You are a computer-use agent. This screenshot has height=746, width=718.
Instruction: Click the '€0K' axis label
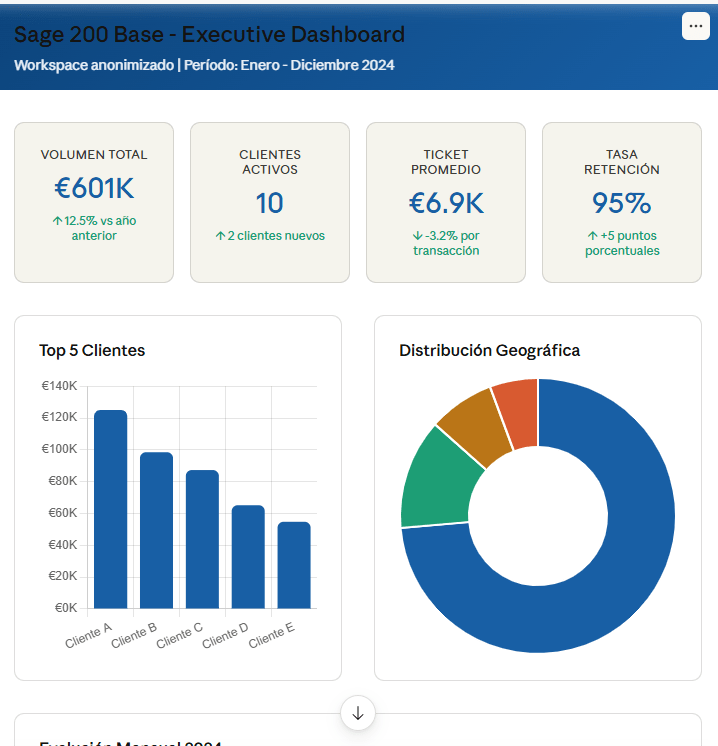[66, 608]
